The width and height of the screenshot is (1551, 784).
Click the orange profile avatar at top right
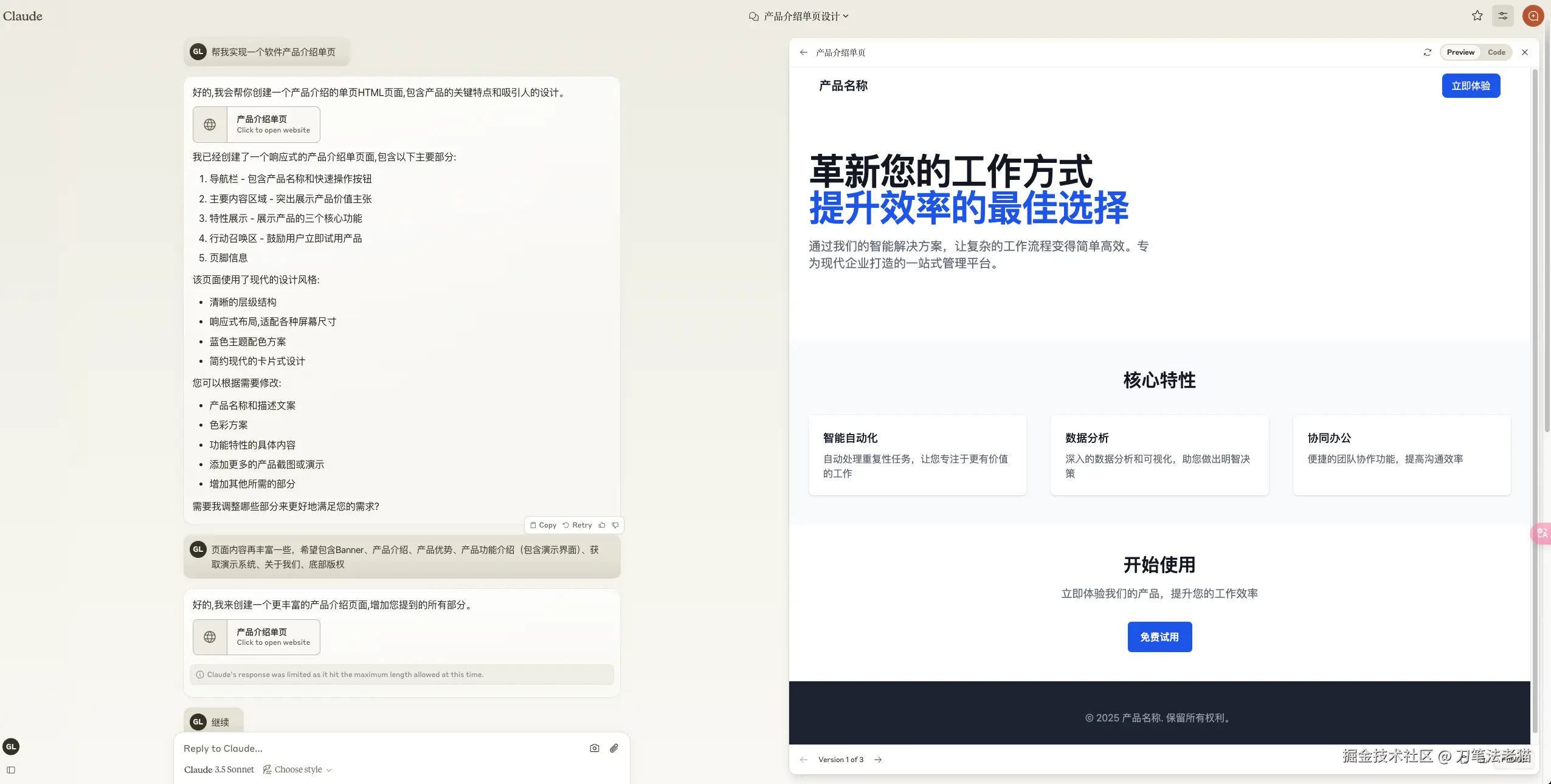click(1533, 16)
